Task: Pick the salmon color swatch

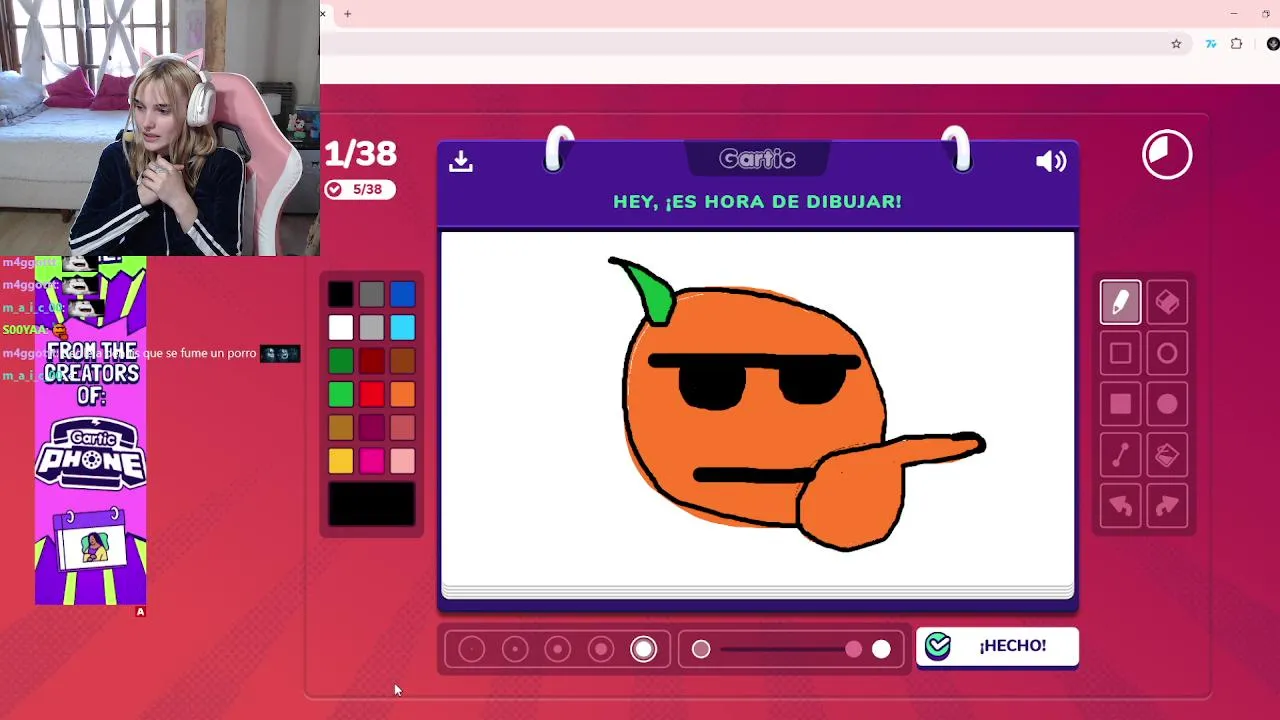Action: click(x=403, y=428)
